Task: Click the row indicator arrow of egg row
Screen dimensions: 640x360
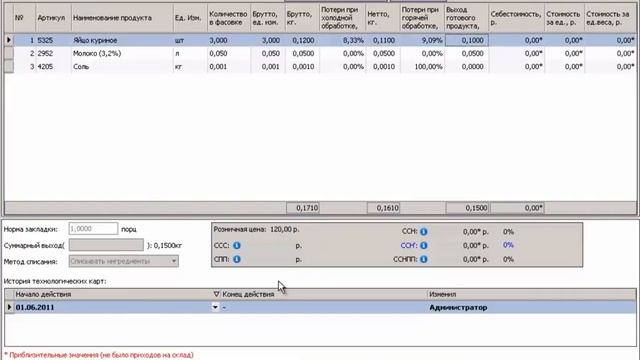Action: (x=9, y=40)
